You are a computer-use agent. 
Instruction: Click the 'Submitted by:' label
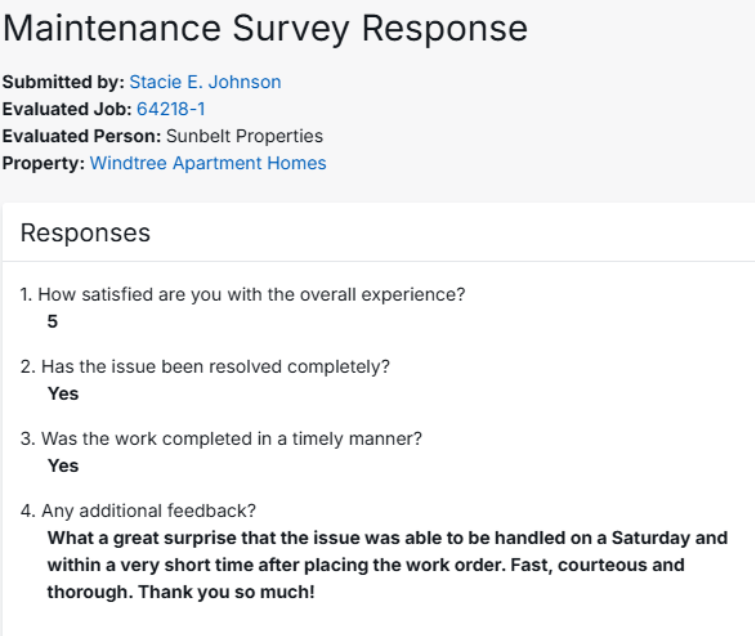[63, 82]
